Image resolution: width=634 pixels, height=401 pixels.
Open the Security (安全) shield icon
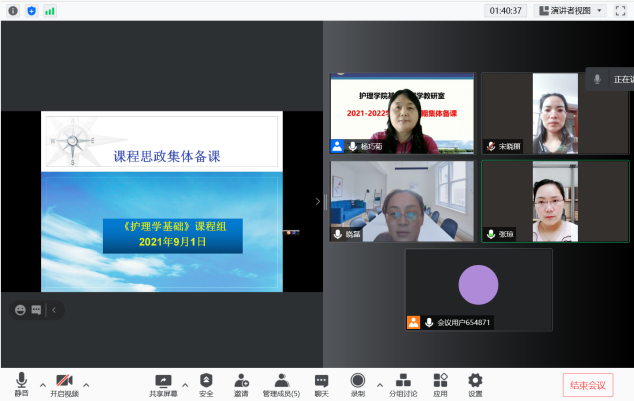point(206,383)
